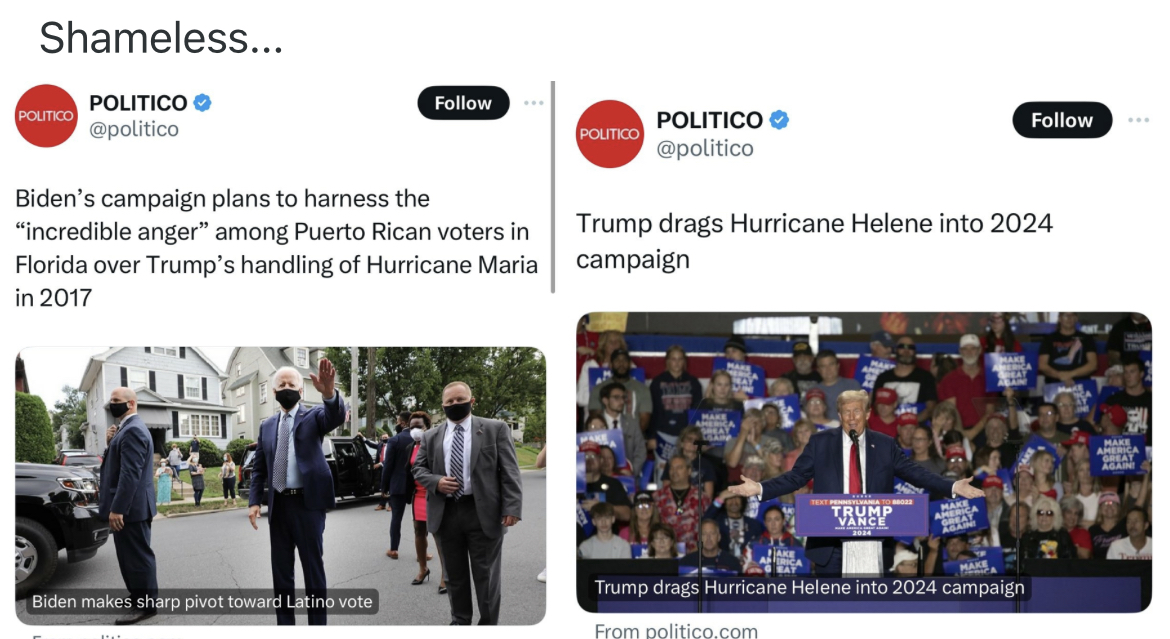
Task: Click the right POLITICO red profile avatar
Action: [610, 134]
